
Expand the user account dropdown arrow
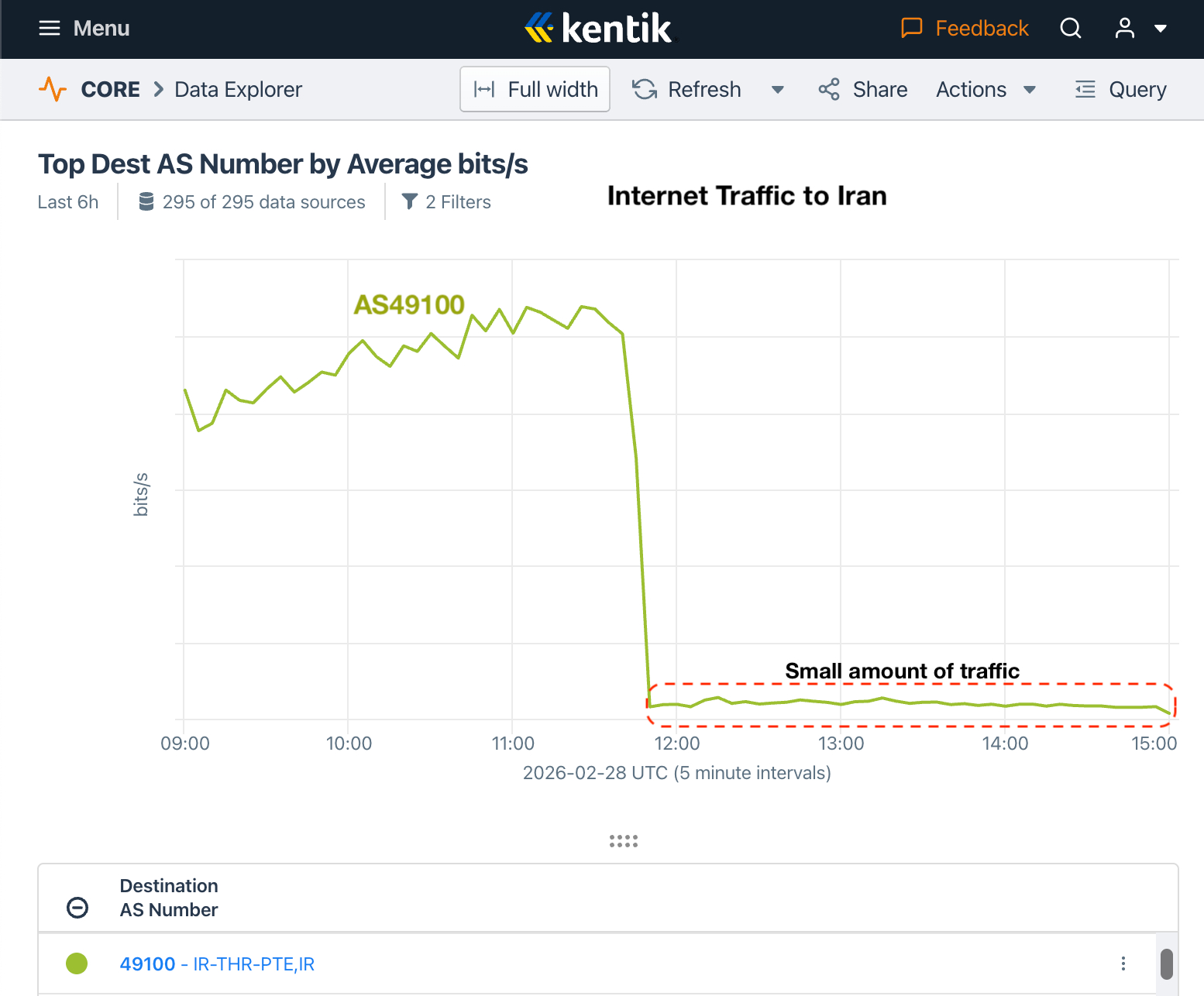[1161, 29]
